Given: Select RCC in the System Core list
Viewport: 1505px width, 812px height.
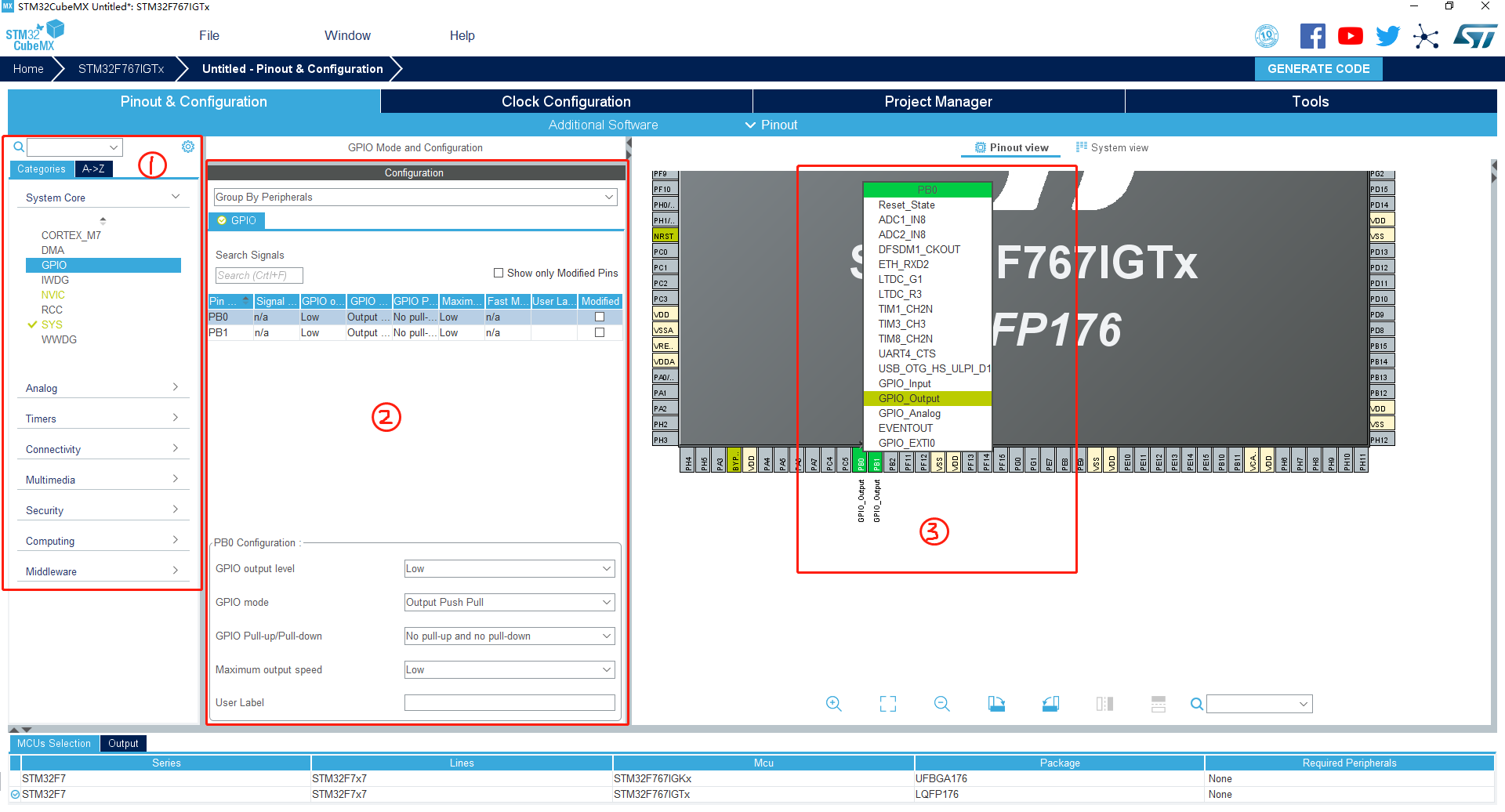Looking at the screenshot, I should click(52, 310).
